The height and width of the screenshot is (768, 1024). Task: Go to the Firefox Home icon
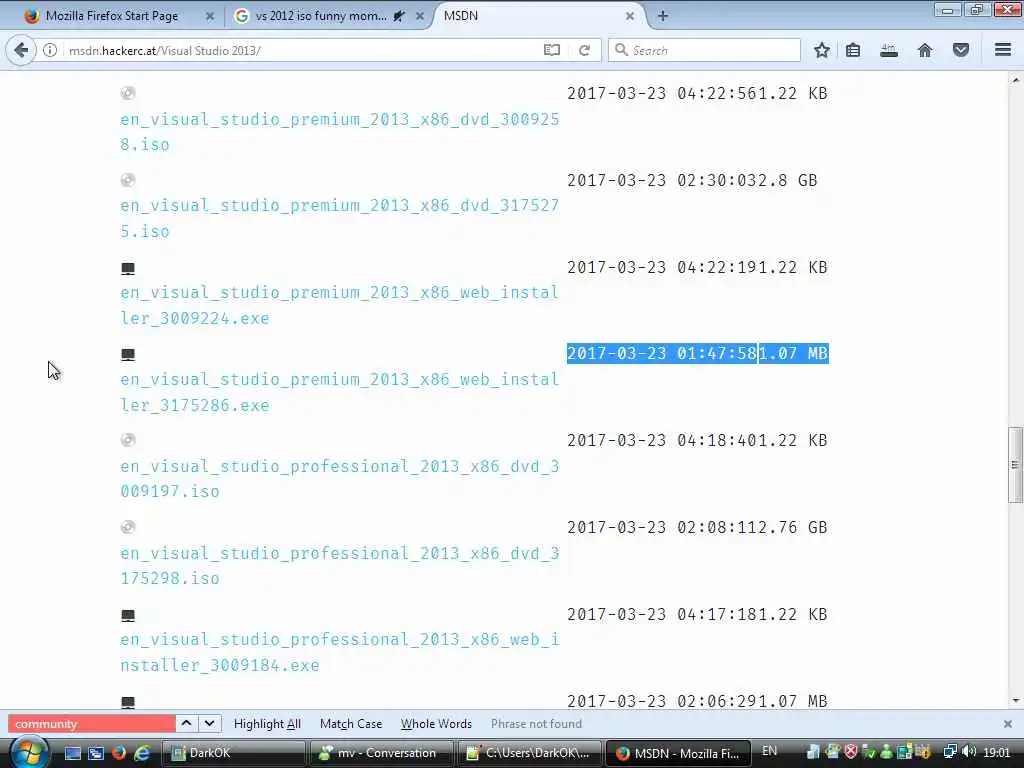[925, 50]
